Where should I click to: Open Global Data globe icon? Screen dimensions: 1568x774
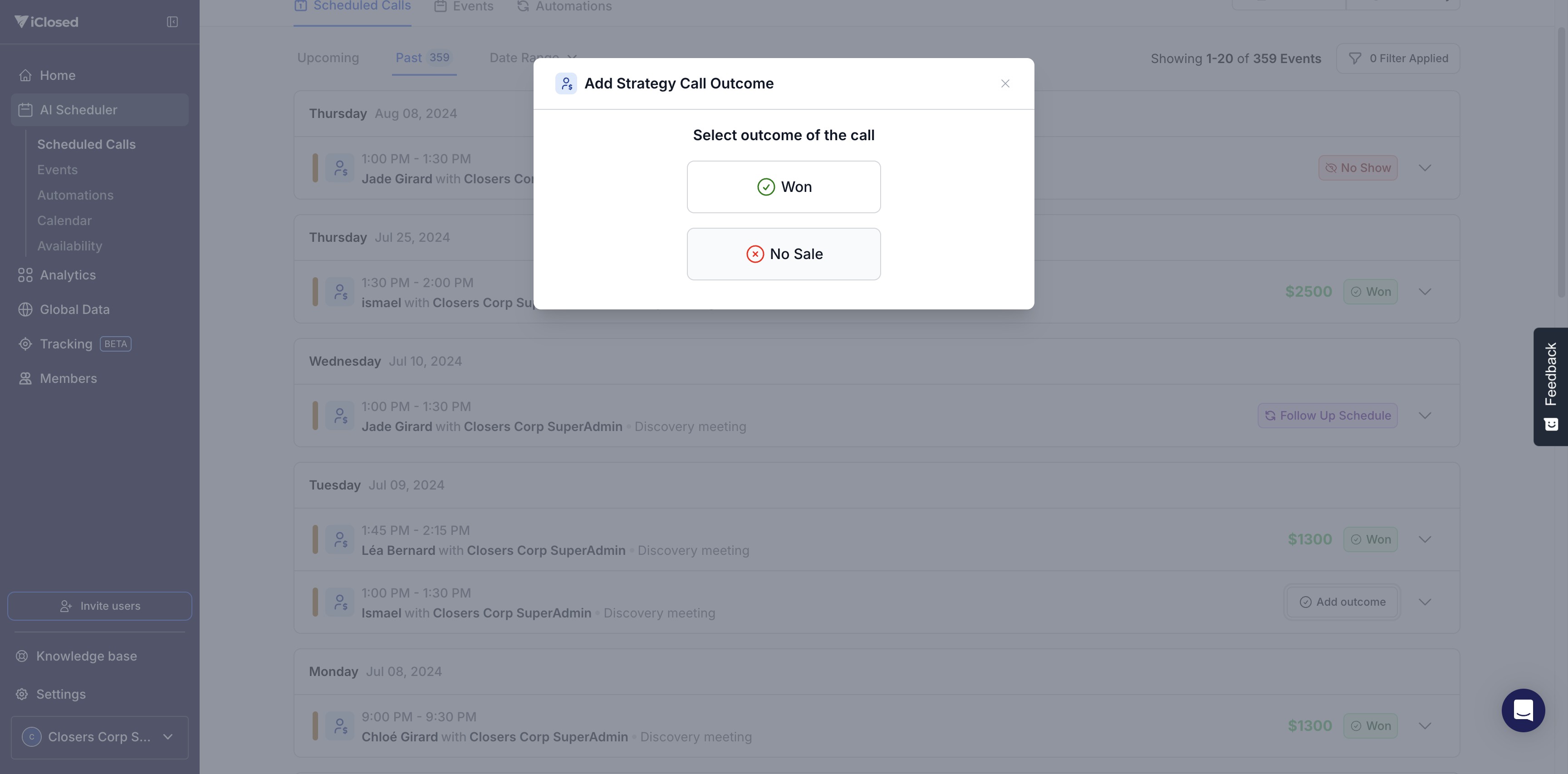(x=25, y=310)
